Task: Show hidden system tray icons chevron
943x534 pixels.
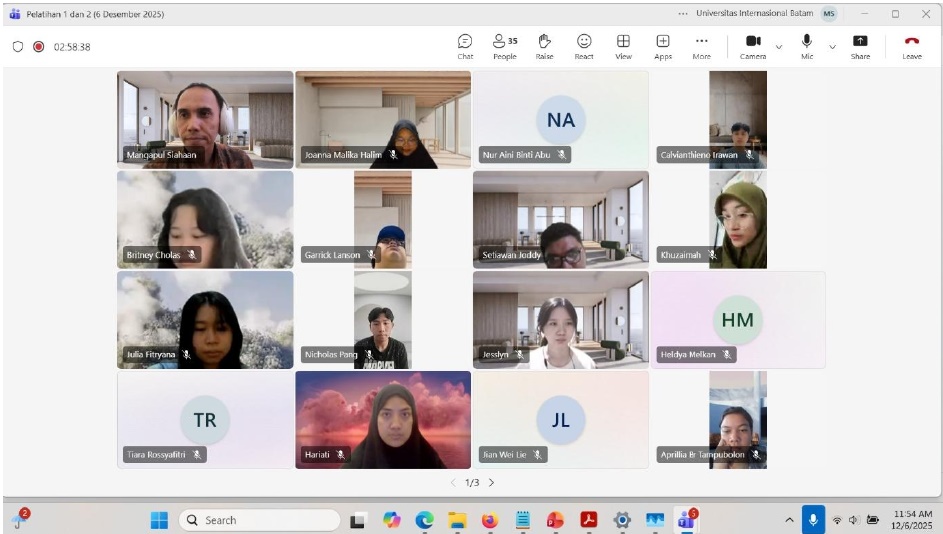Action: (789, 520)
